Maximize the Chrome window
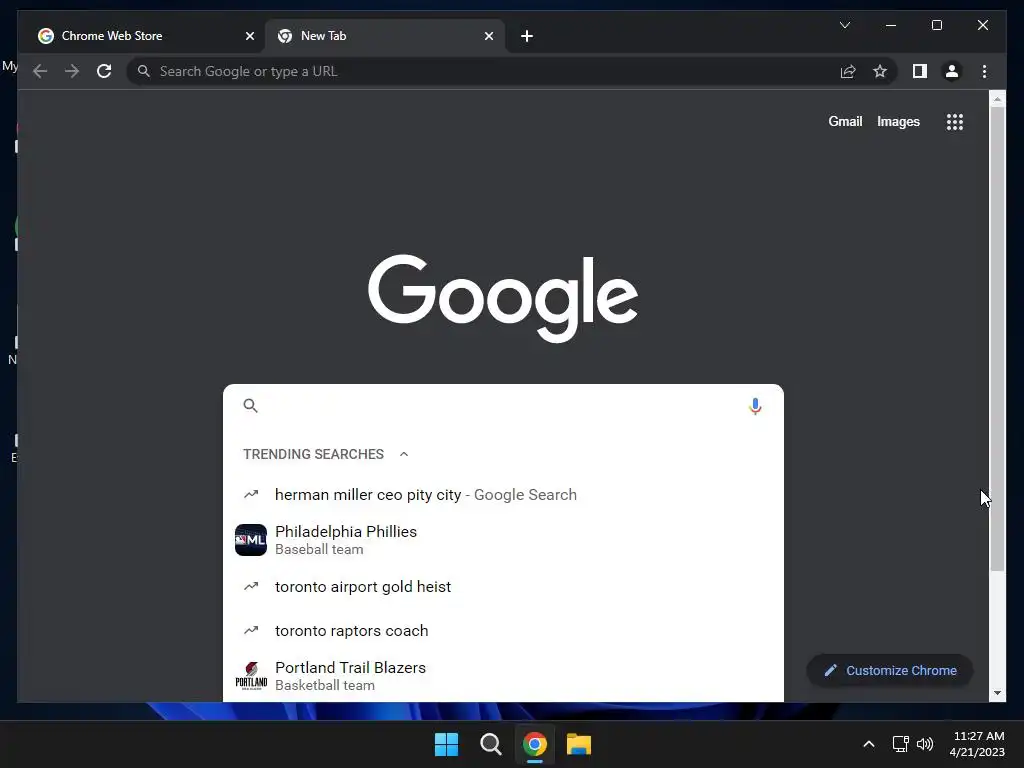 point(936,25)
